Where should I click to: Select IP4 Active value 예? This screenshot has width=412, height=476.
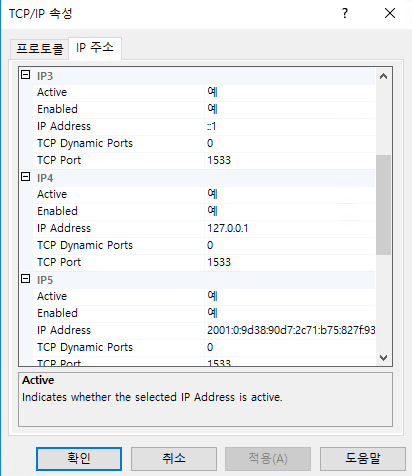[x=290, y=194]
